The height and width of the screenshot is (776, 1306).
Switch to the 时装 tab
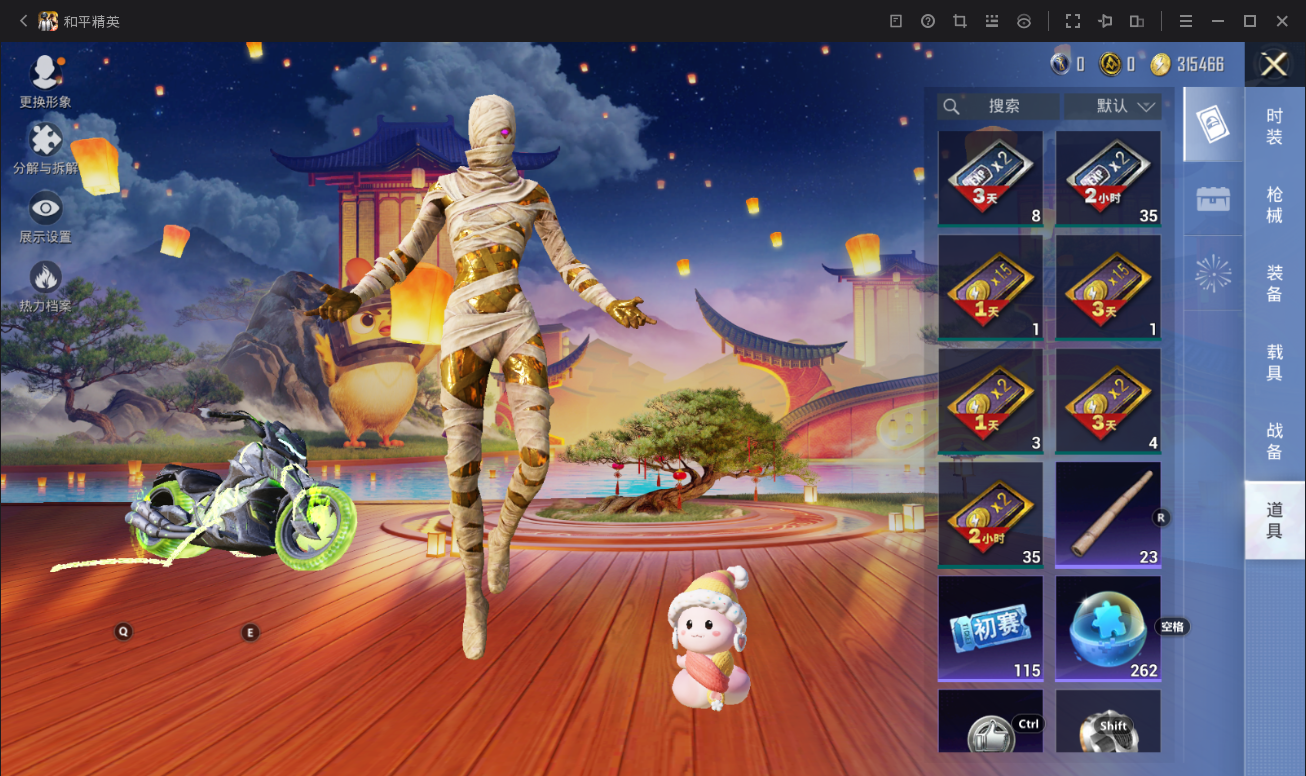(1274, 127)
